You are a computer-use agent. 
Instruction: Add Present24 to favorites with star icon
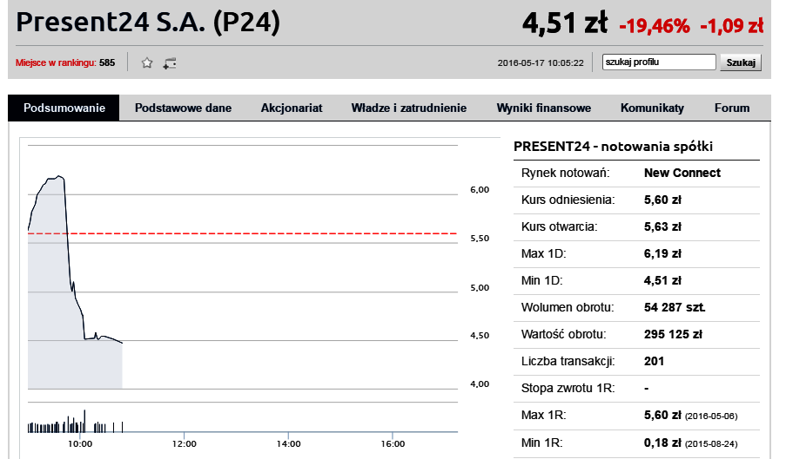tap(147, 63)
